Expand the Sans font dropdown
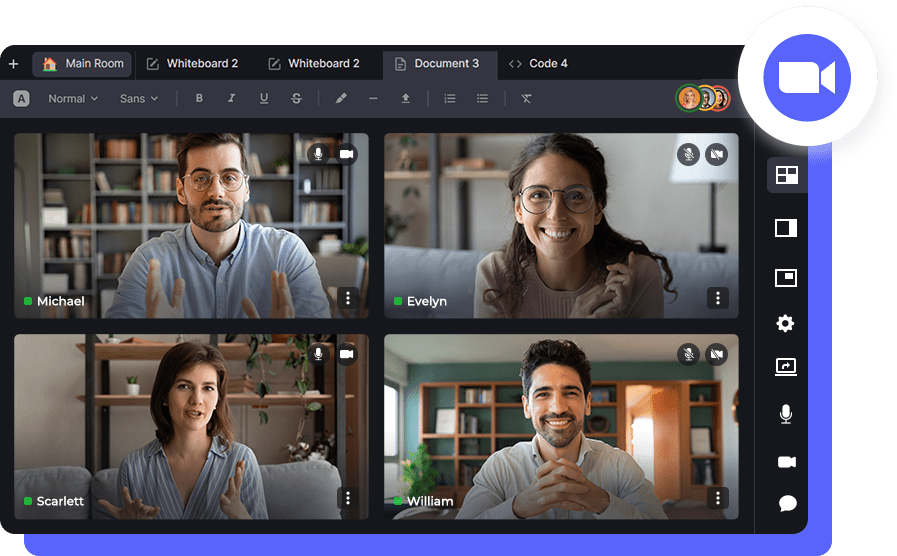Screen dimensions: 897x556 [x=139, y=98]
